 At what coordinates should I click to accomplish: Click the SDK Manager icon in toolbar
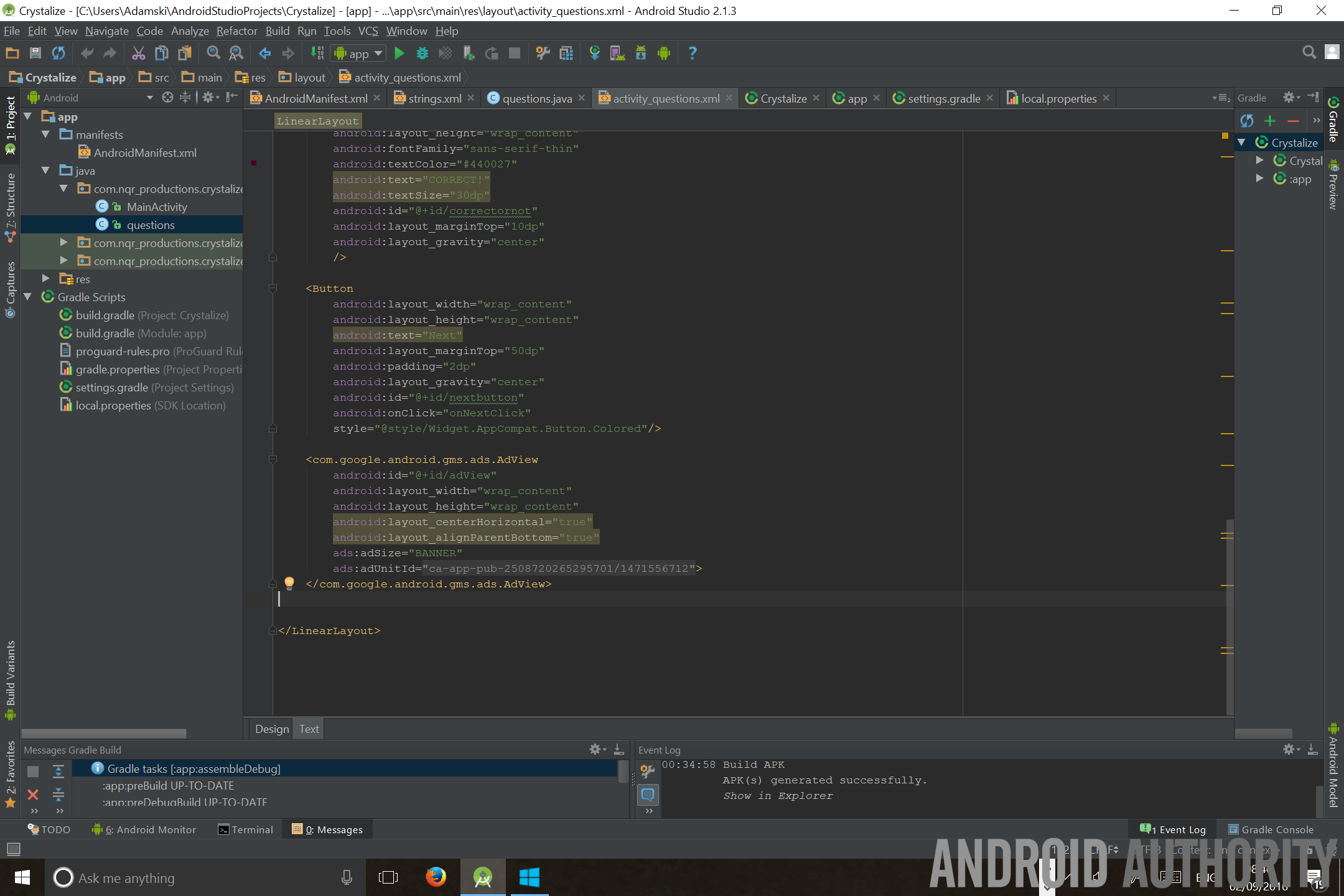pyautogui.click(x=639, y=53)
